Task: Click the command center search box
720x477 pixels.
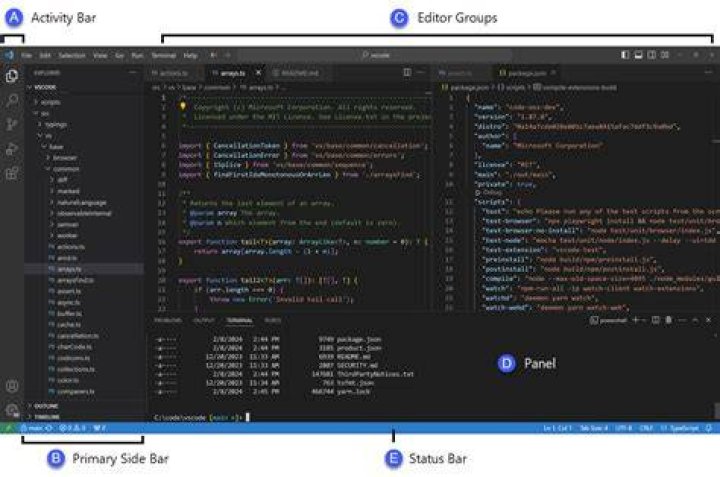Action: (375, 55)
